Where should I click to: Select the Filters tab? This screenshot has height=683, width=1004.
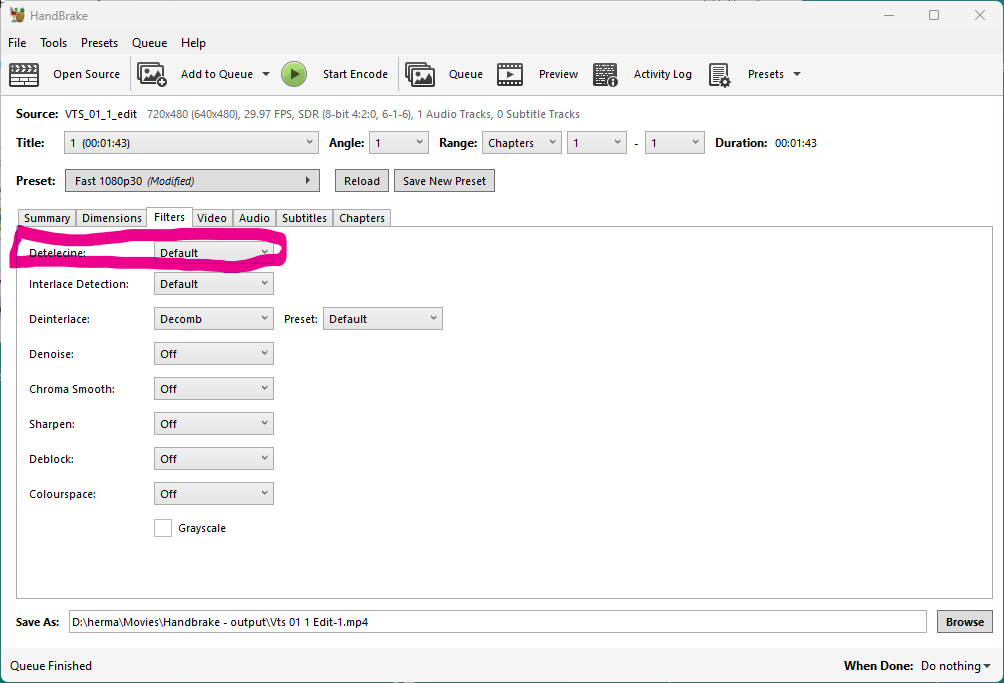tap(169, 217)
